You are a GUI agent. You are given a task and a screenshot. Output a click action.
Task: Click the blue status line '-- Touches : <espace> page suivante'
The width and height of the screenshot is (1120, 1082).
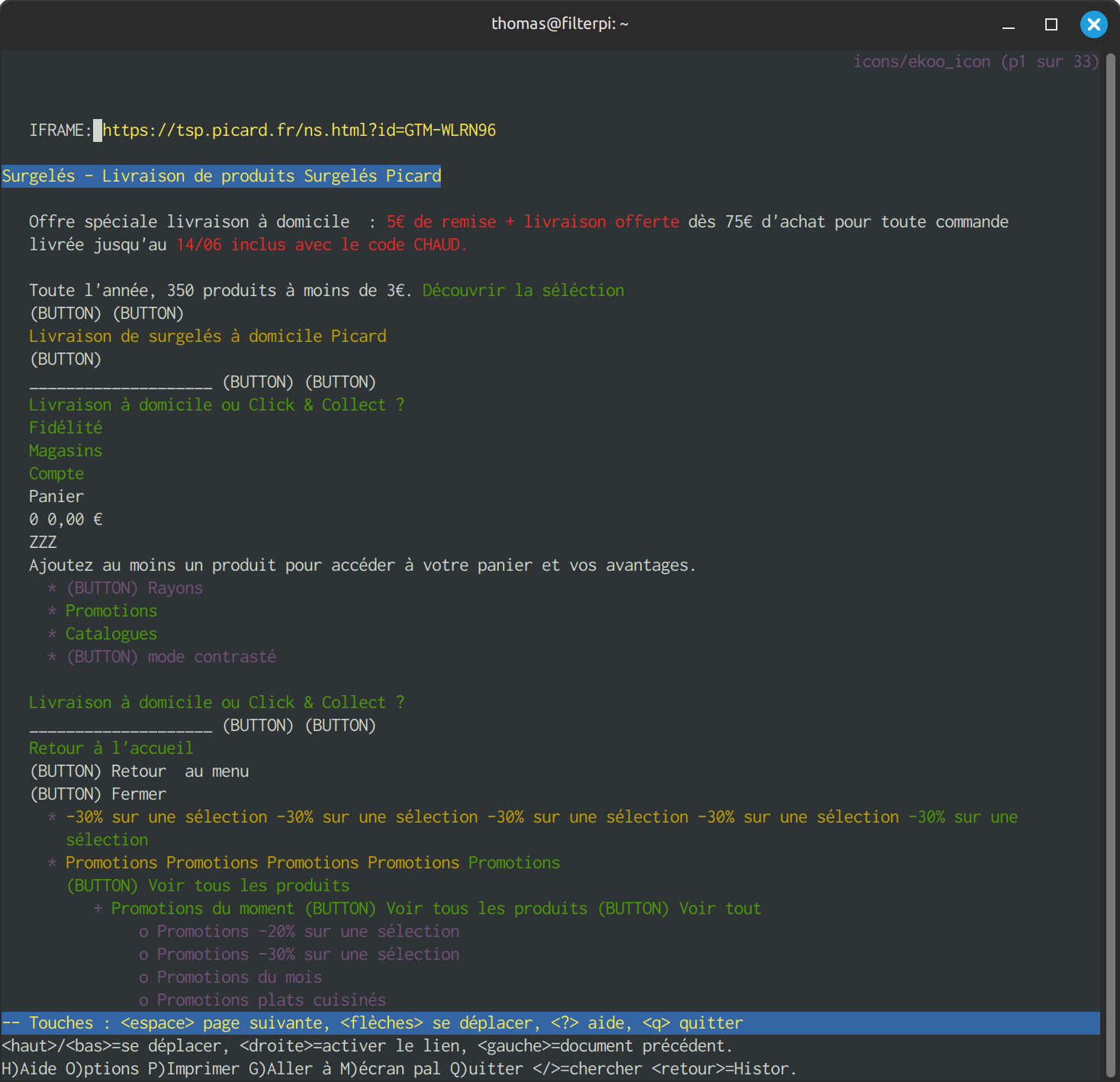click(x=551, y=1023)
